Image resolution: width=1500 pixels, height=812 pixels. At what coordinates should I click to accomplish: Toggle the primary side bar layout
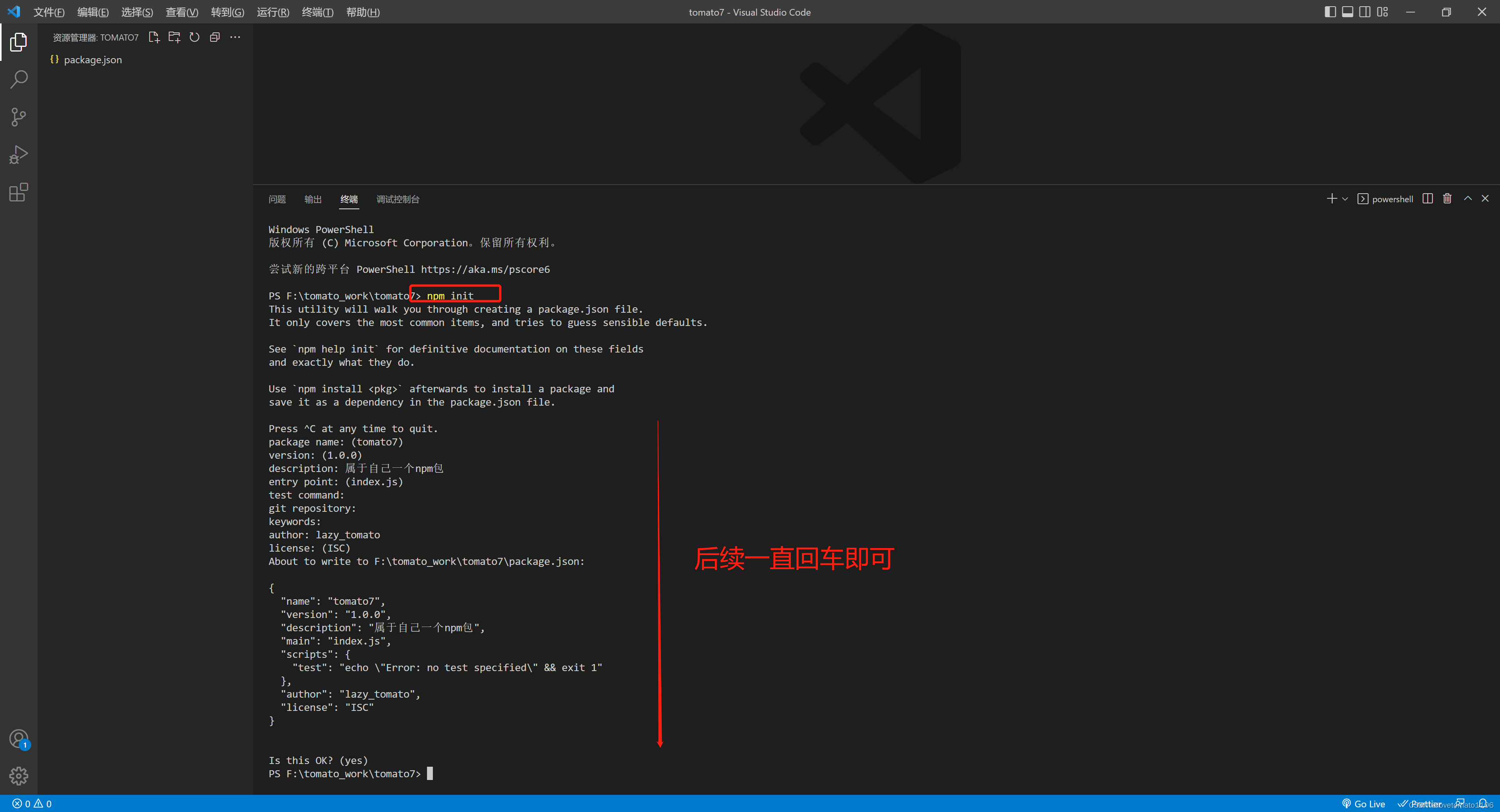1330,12
